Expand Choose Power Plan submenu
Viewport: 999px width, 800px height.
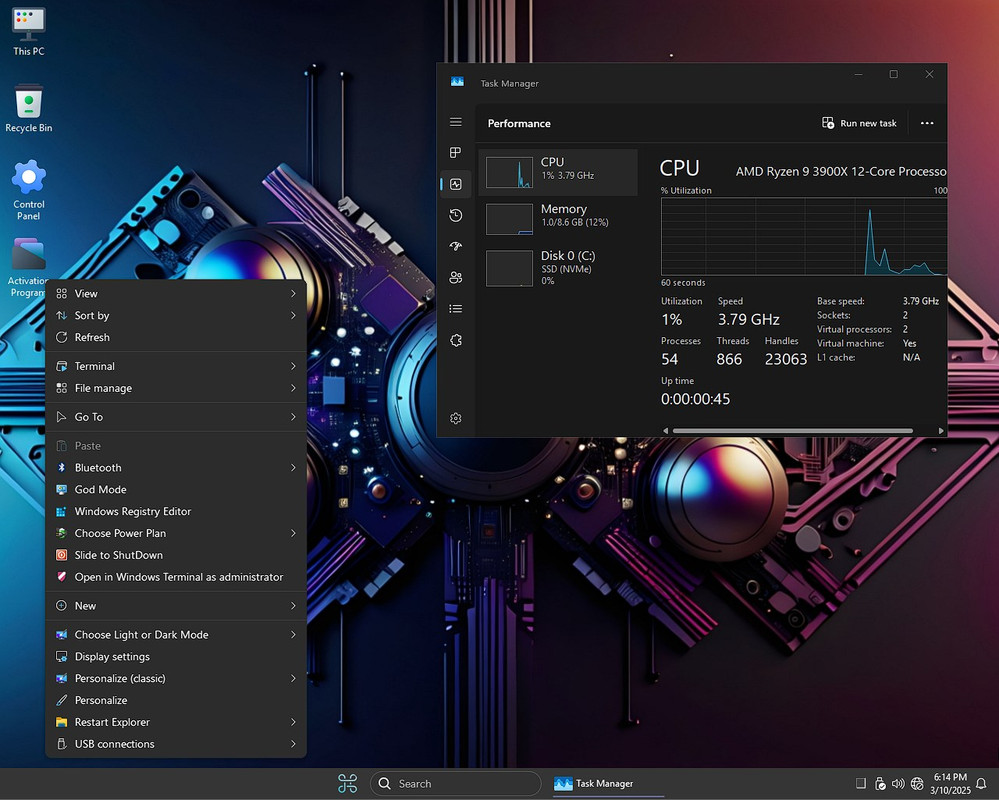coord(176,533)
